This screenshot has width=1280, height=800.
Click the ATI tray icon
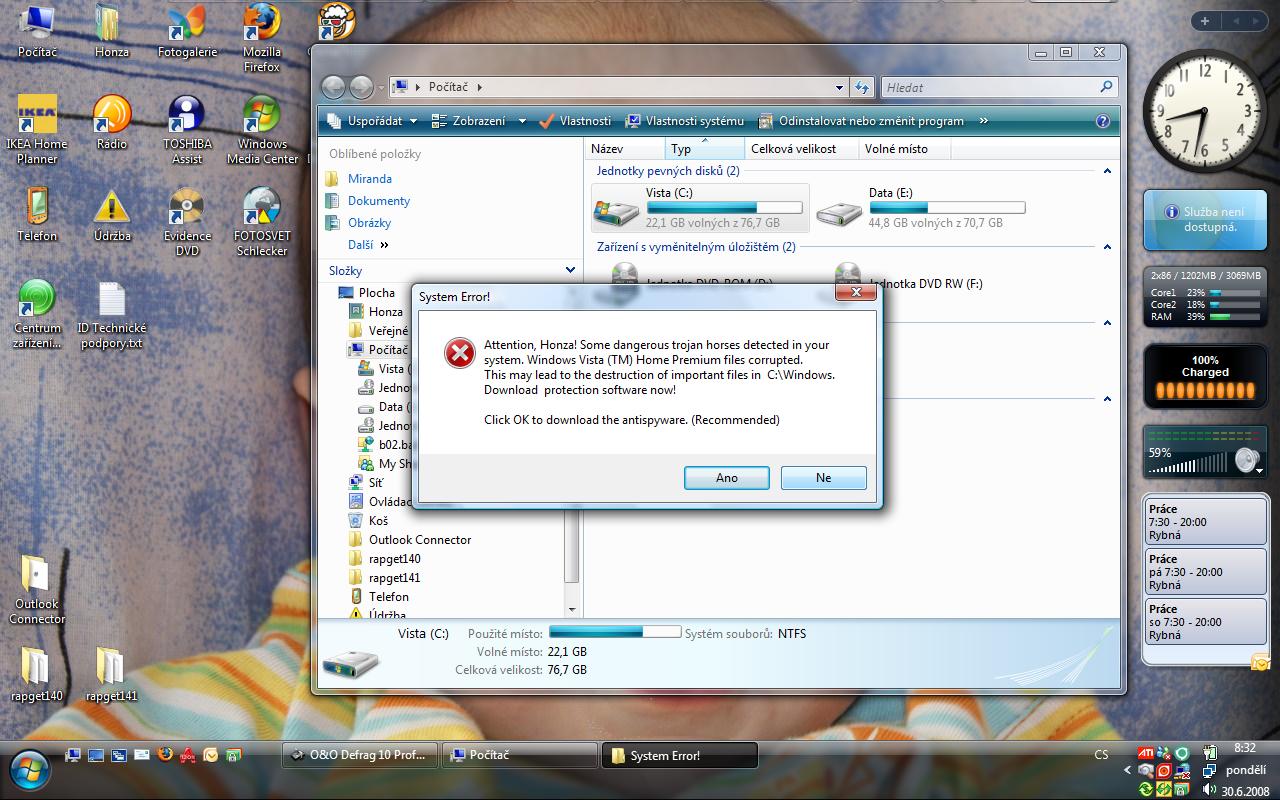(1146, 753)
